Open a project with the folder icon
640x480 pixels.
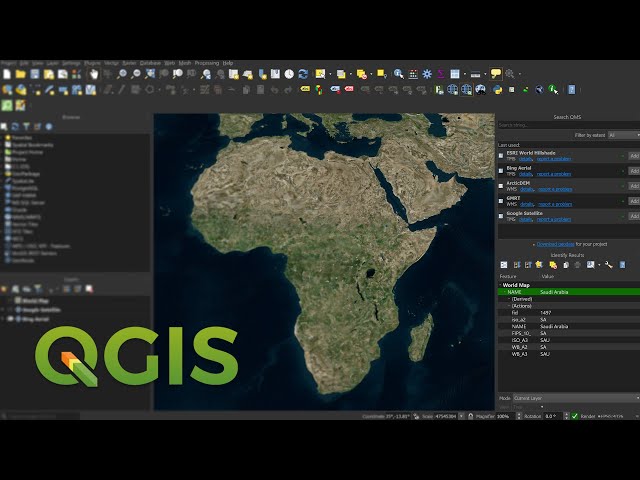(x=20, y=74)
